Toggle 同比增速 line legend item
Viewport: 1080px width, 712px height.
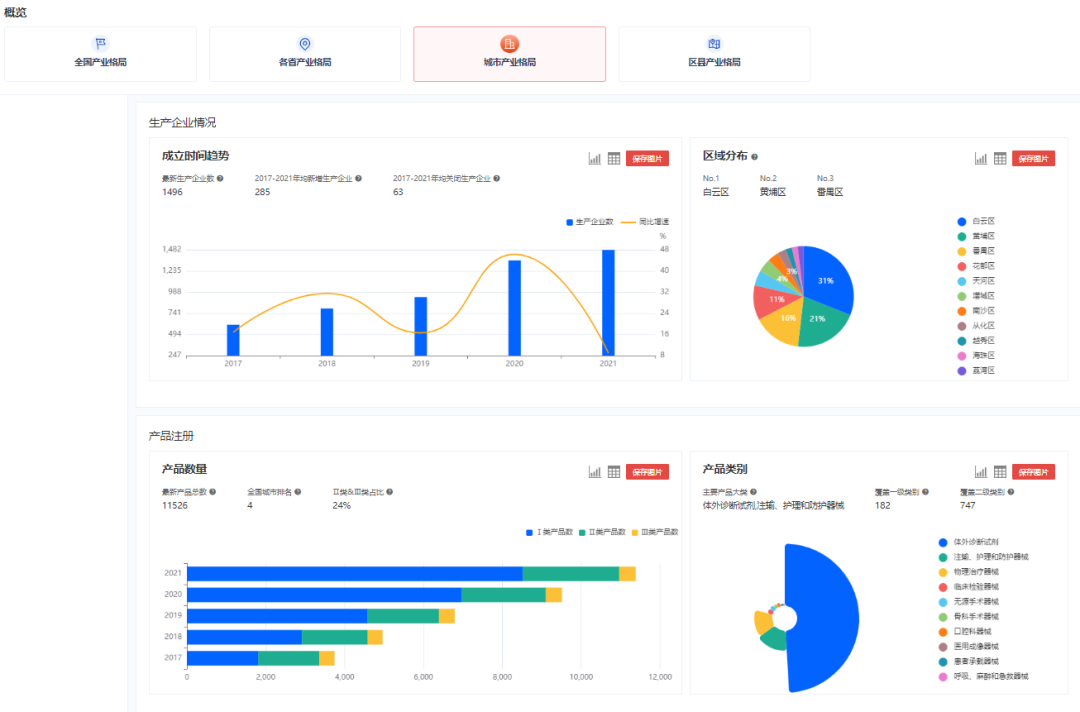646,222
